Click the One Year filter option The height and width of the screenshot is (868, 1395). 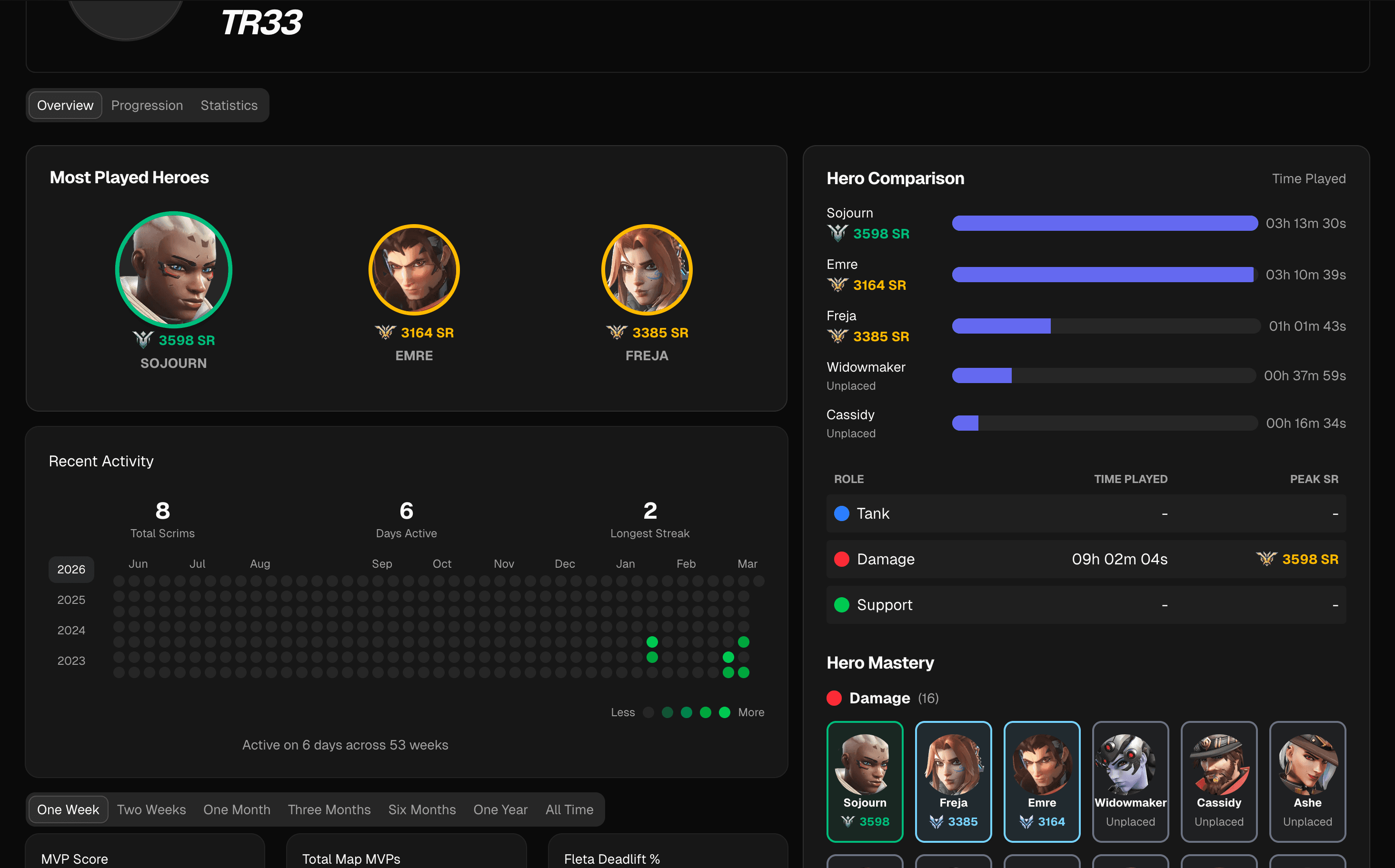tap(500, 809)
